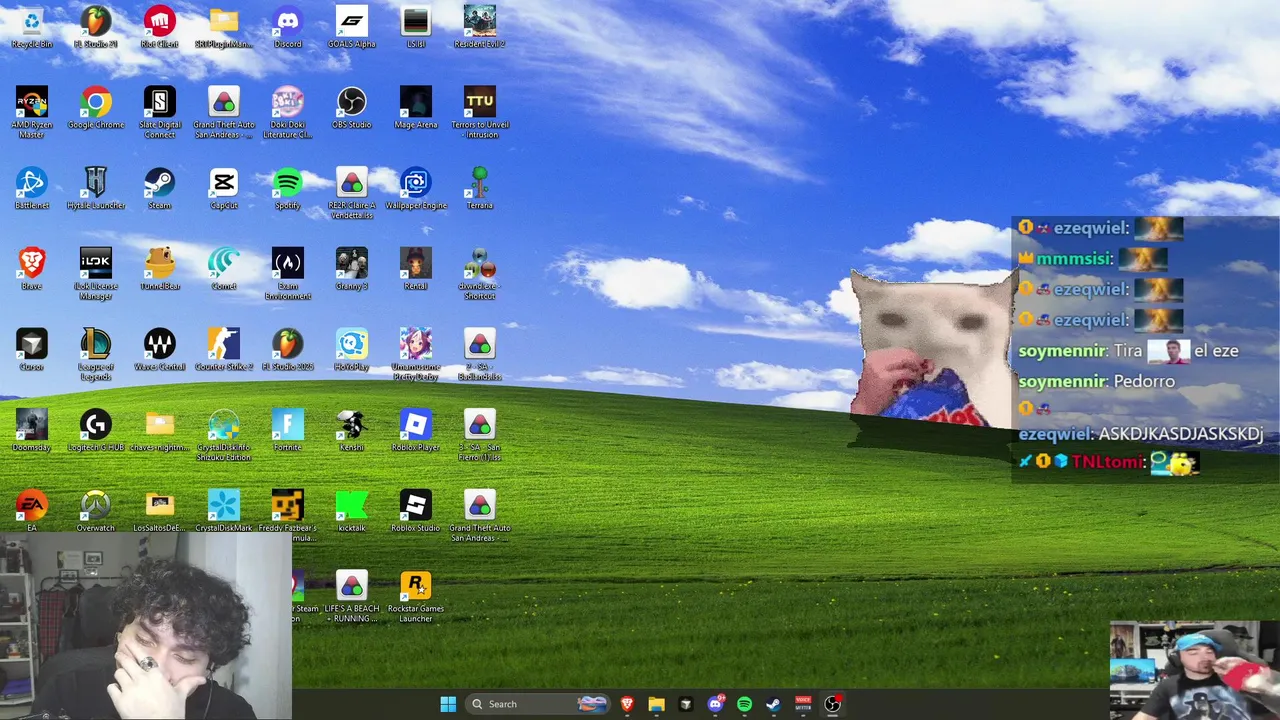1280x720 pixels.
Task: Click the Steam icon on the taskbar
Action: [773, 704]
